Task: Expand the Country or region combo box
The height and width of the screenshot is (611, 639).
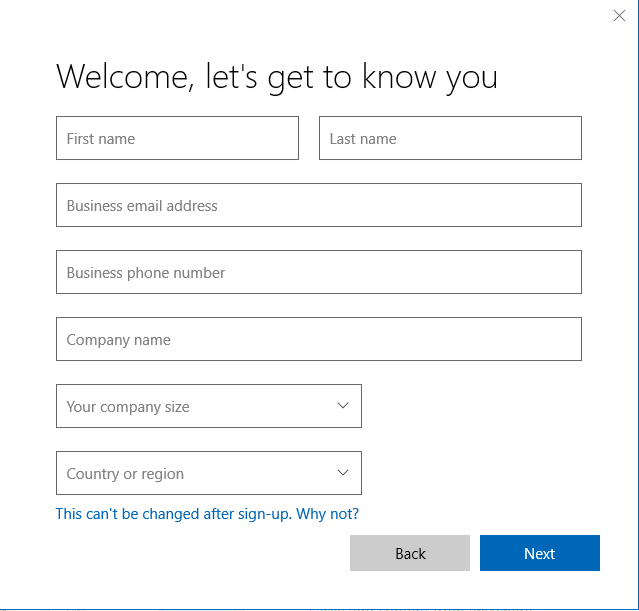Action: click(209, 473)
